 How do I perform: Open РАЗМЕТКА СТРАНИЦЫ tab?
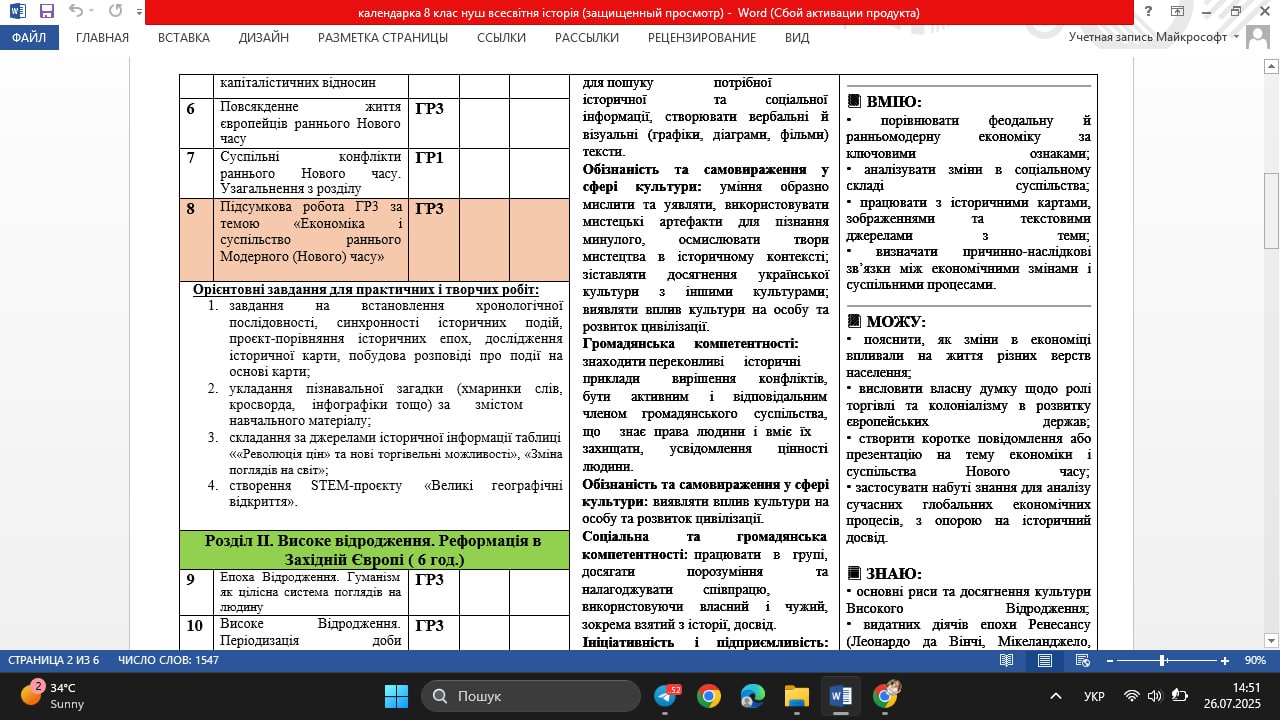[383, 37]
